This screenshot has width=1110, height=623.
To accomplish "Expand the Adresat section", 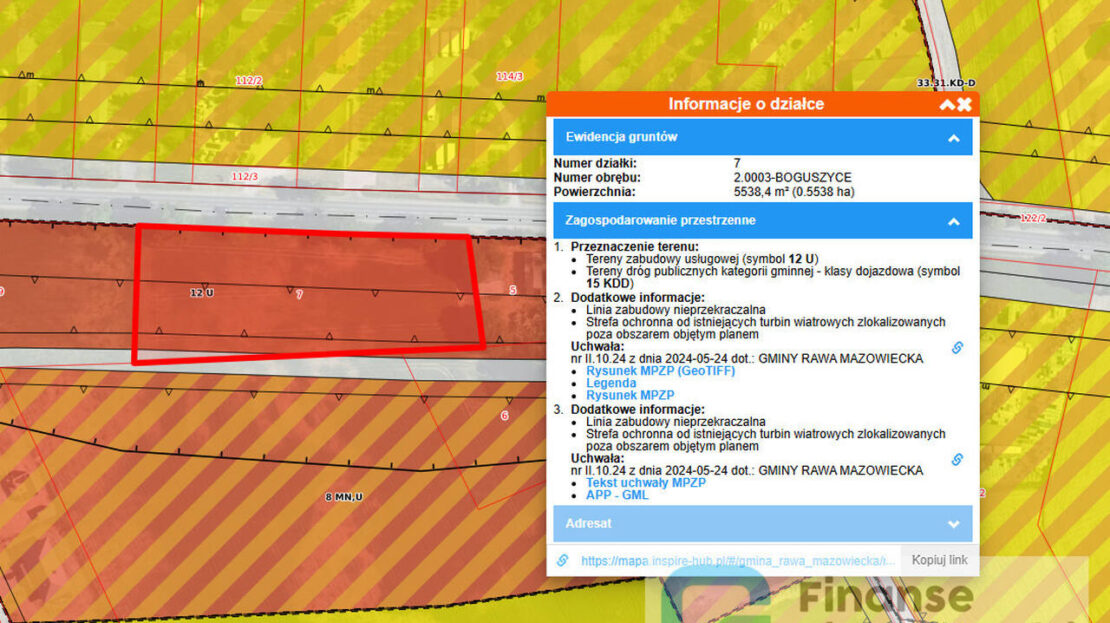I will tap(953, 523).
